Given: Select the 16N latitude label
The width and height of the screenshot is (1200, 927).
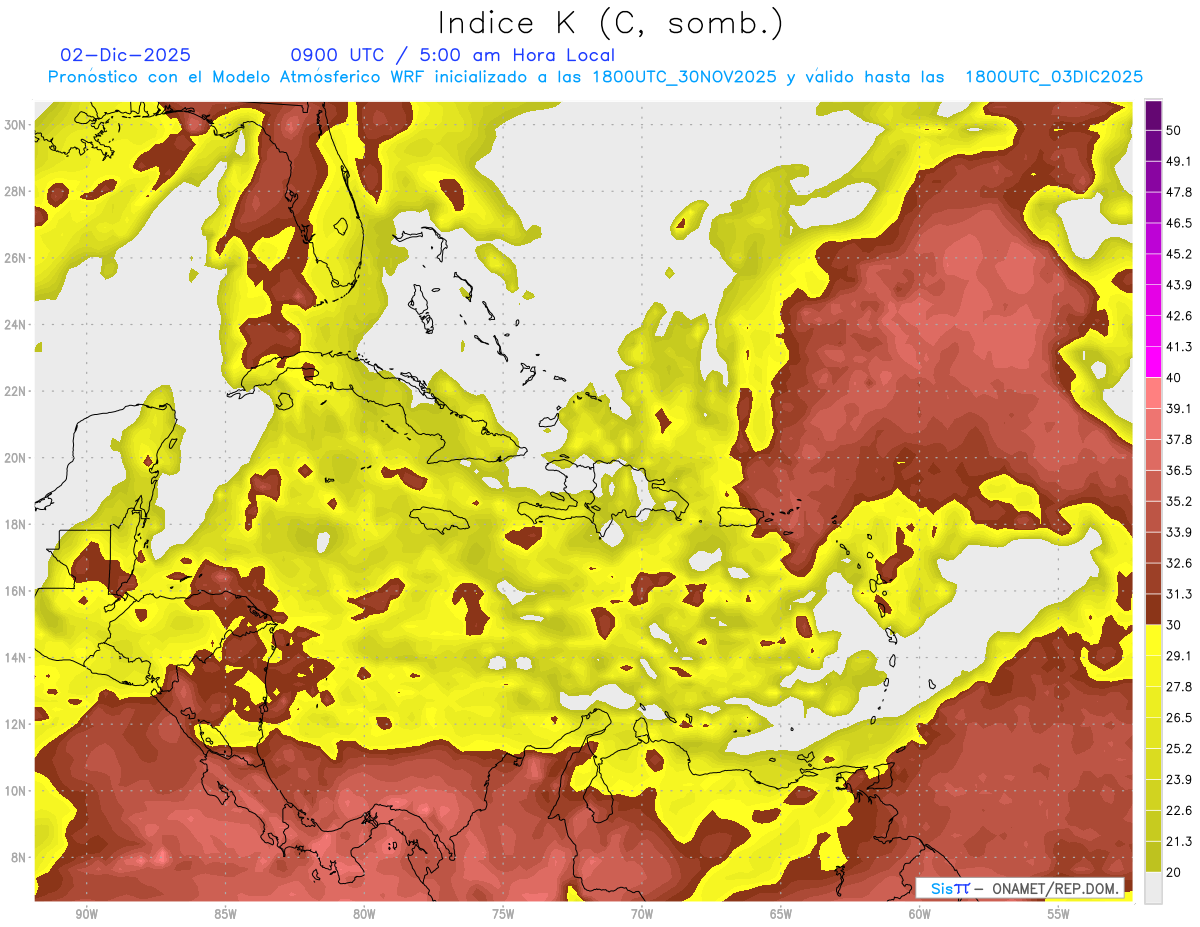Looking at the screenshot, I should coord(15,591).
